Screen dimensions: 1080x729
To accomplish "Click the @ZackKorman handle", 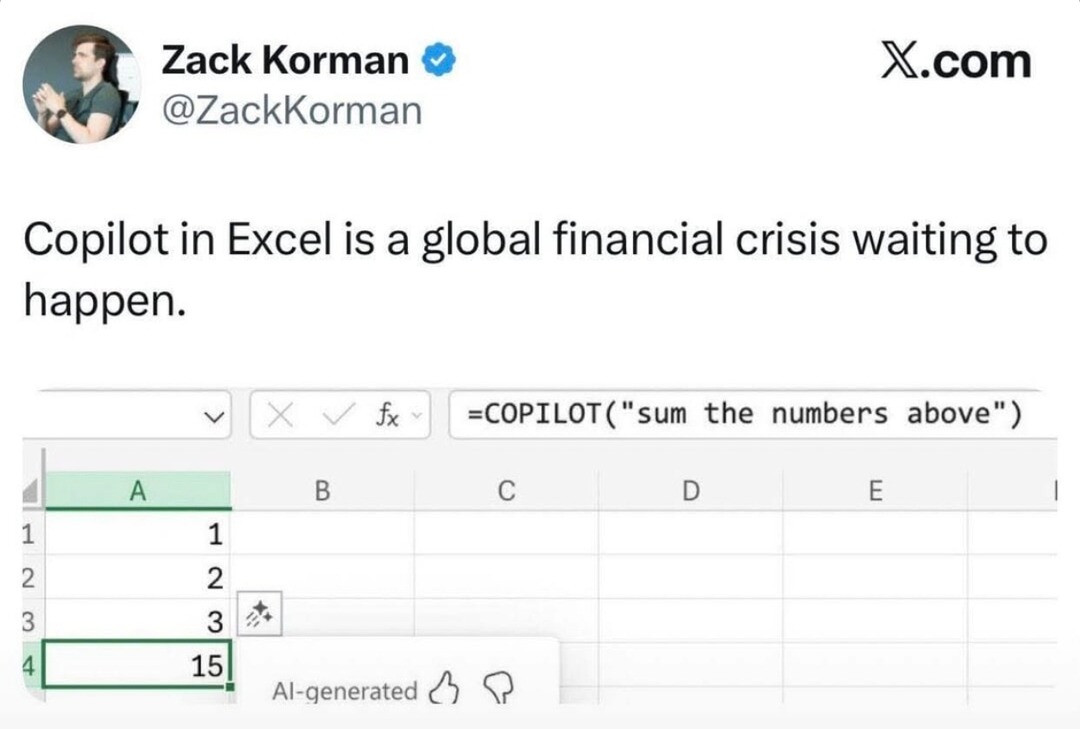I will pos(292,111).
